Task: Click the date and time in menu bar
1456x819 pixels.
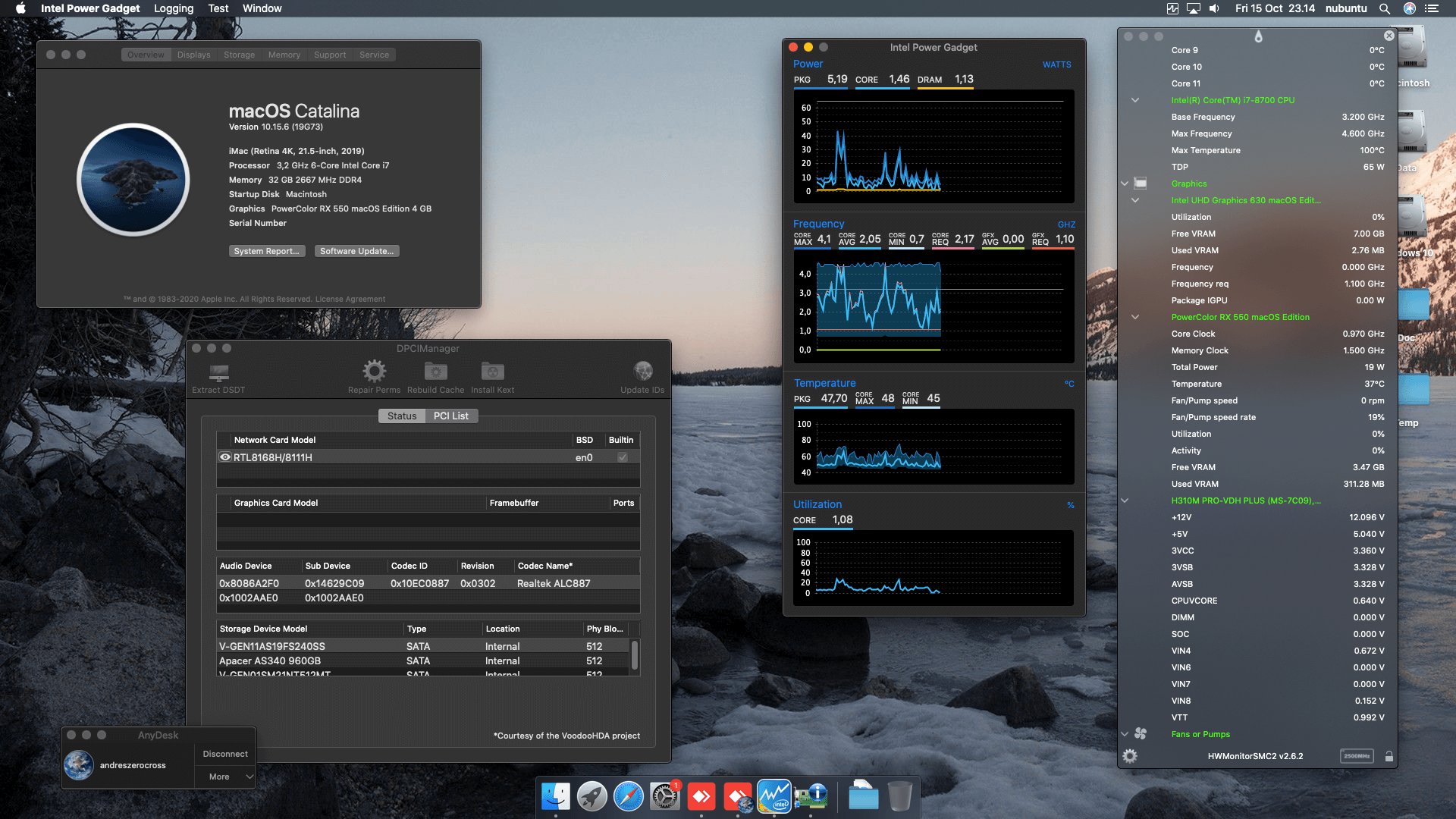Action: pyautogui.click(x=1275, y=8)
